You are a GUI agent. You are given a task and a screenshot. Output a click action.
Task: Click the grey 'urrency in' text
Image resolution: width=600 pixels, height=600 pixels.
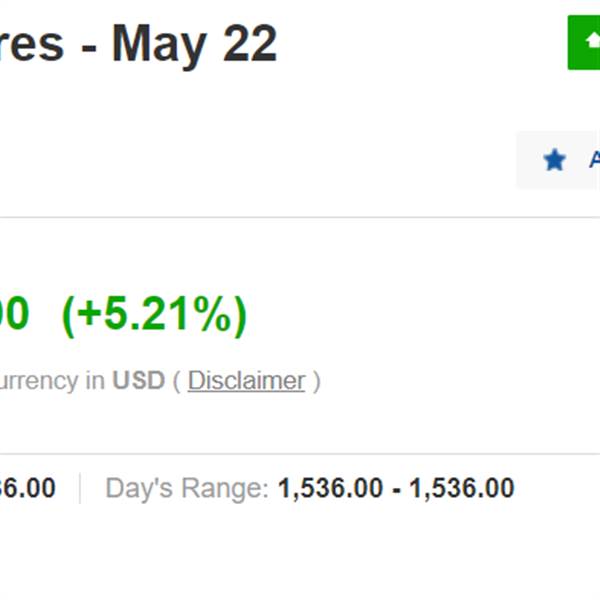52,381
